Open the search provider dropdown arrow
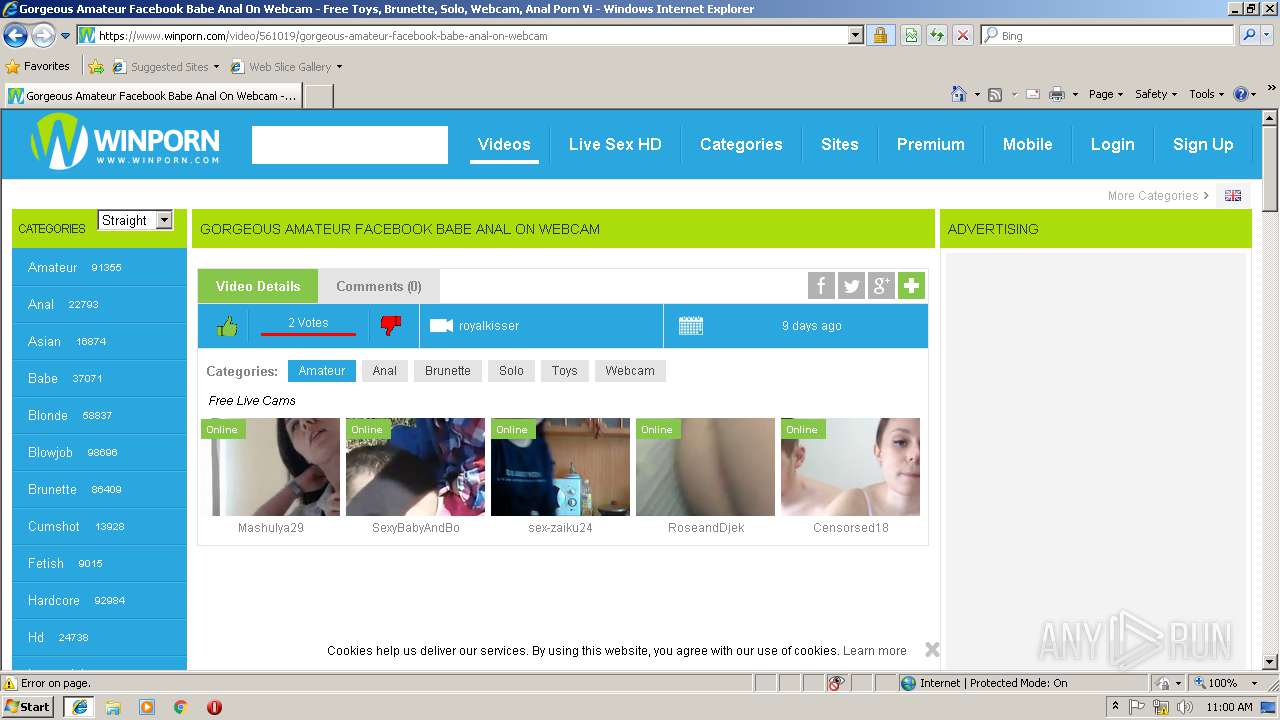1280x720 pixels. coord(1267,36)
